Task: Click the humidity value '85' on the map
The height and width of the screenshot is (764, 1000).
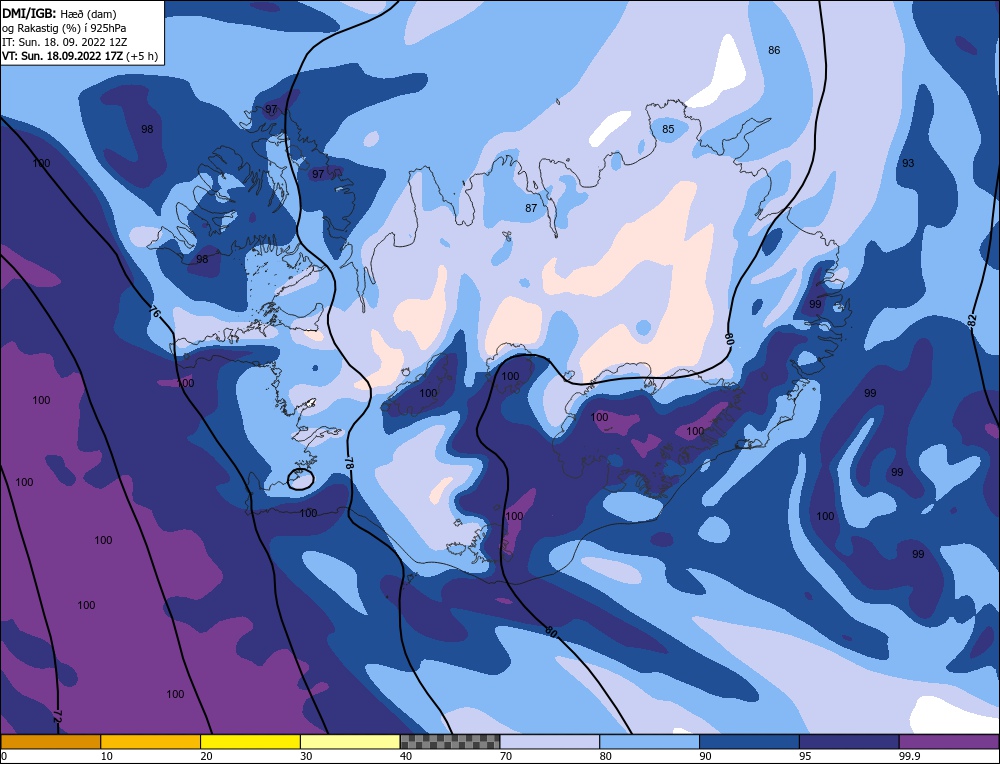Action: (668, 129)
